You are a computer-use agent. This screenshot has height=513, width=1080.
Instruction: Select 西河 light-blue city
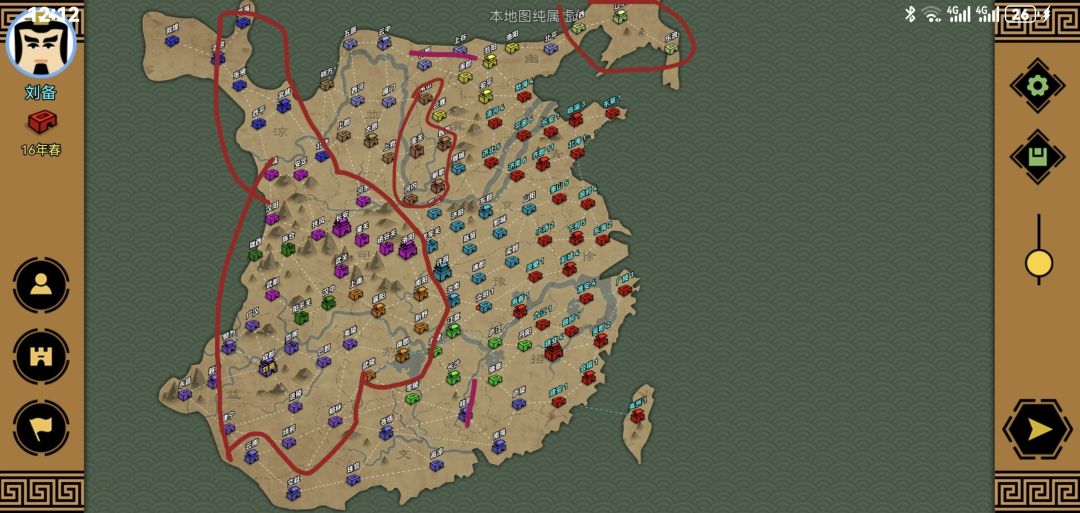point(357,101)
